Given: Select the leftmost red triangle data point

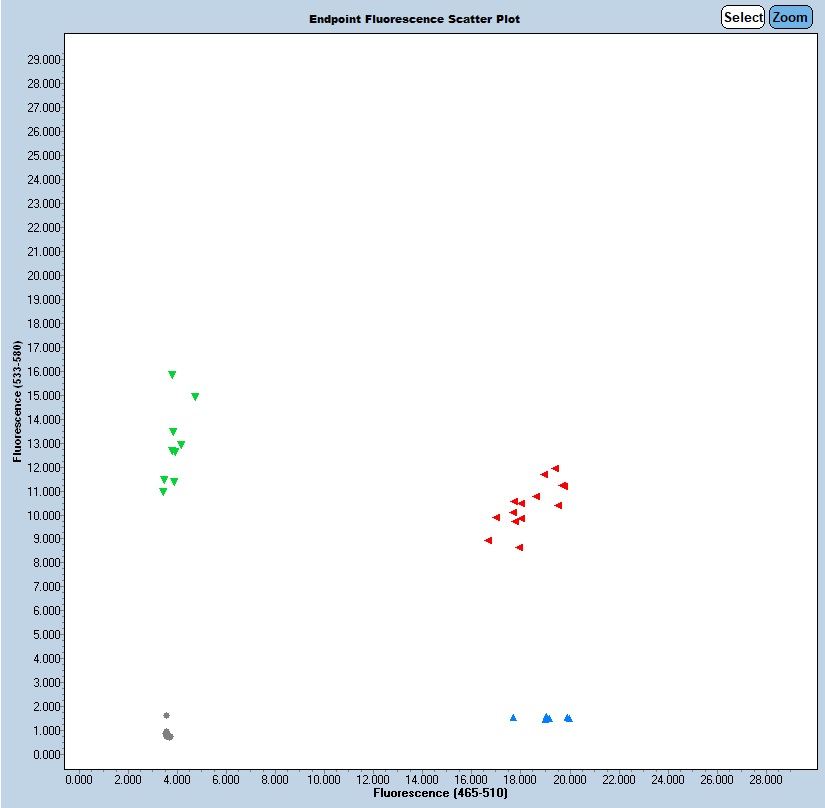Looking at the screenshot, I should pyautogui.click(x=488, y=540).
